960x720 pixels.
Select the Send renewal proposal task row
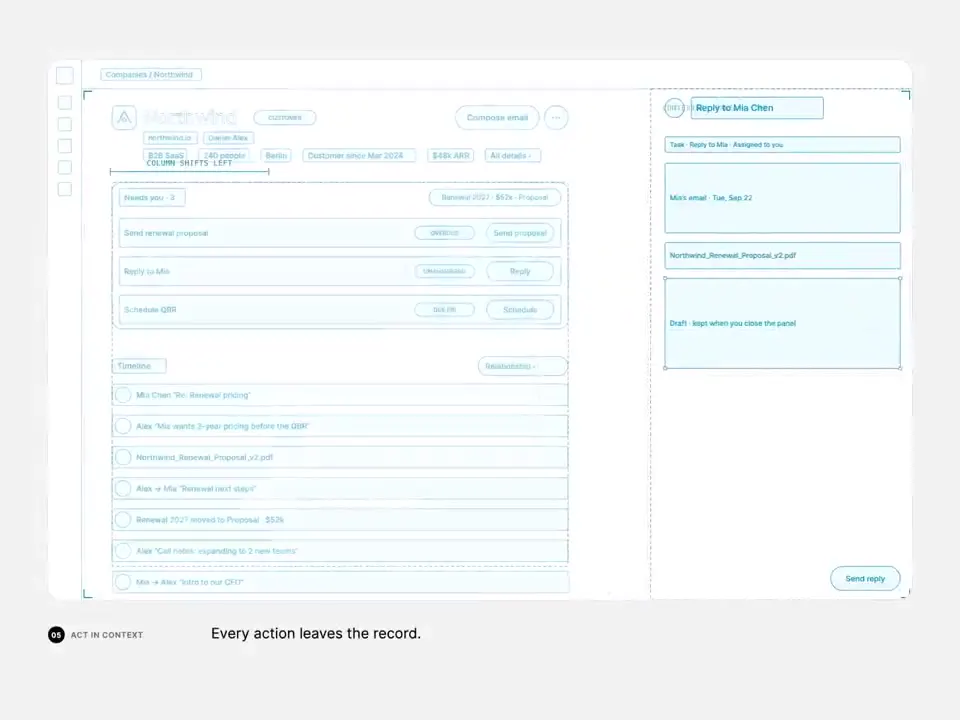[340, 233]
